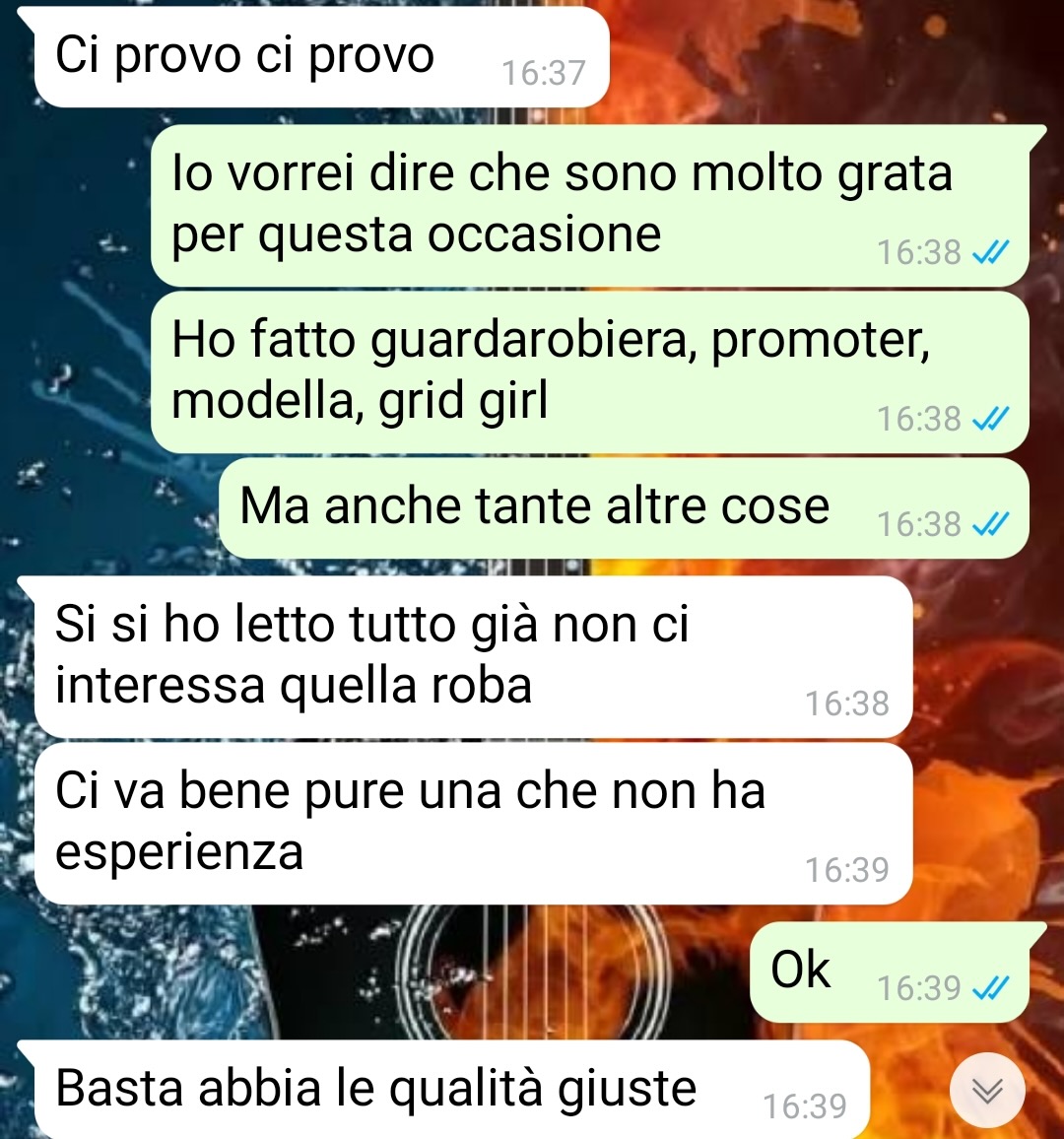Tap double check marks on "tante altre cose"
This screenshot has height=1139, width=1064.
[991, 524]
